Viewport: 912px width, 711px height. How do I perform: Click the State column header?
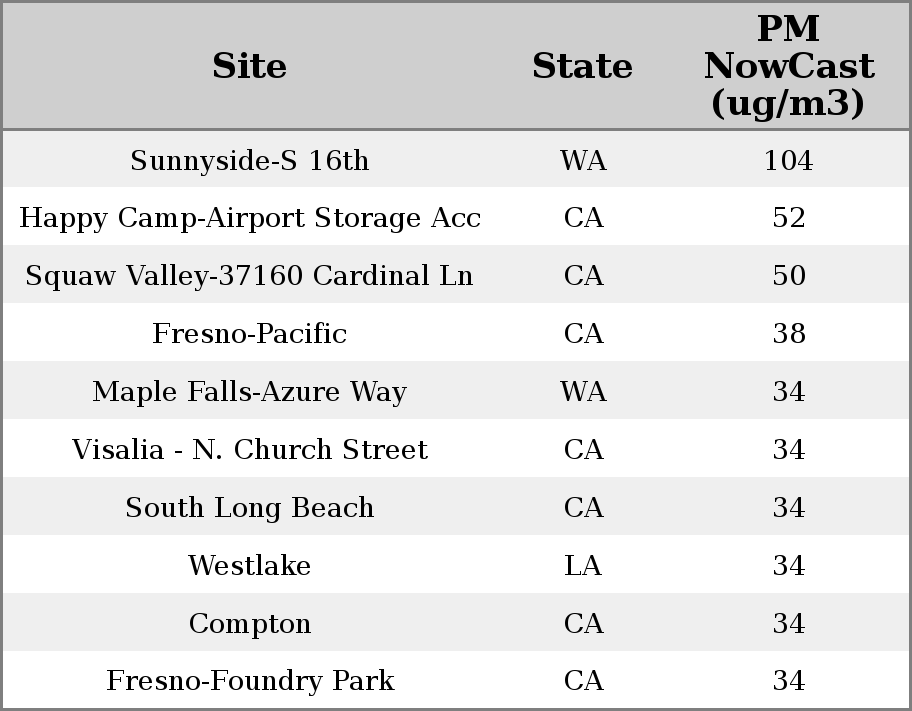click(582, 66)
